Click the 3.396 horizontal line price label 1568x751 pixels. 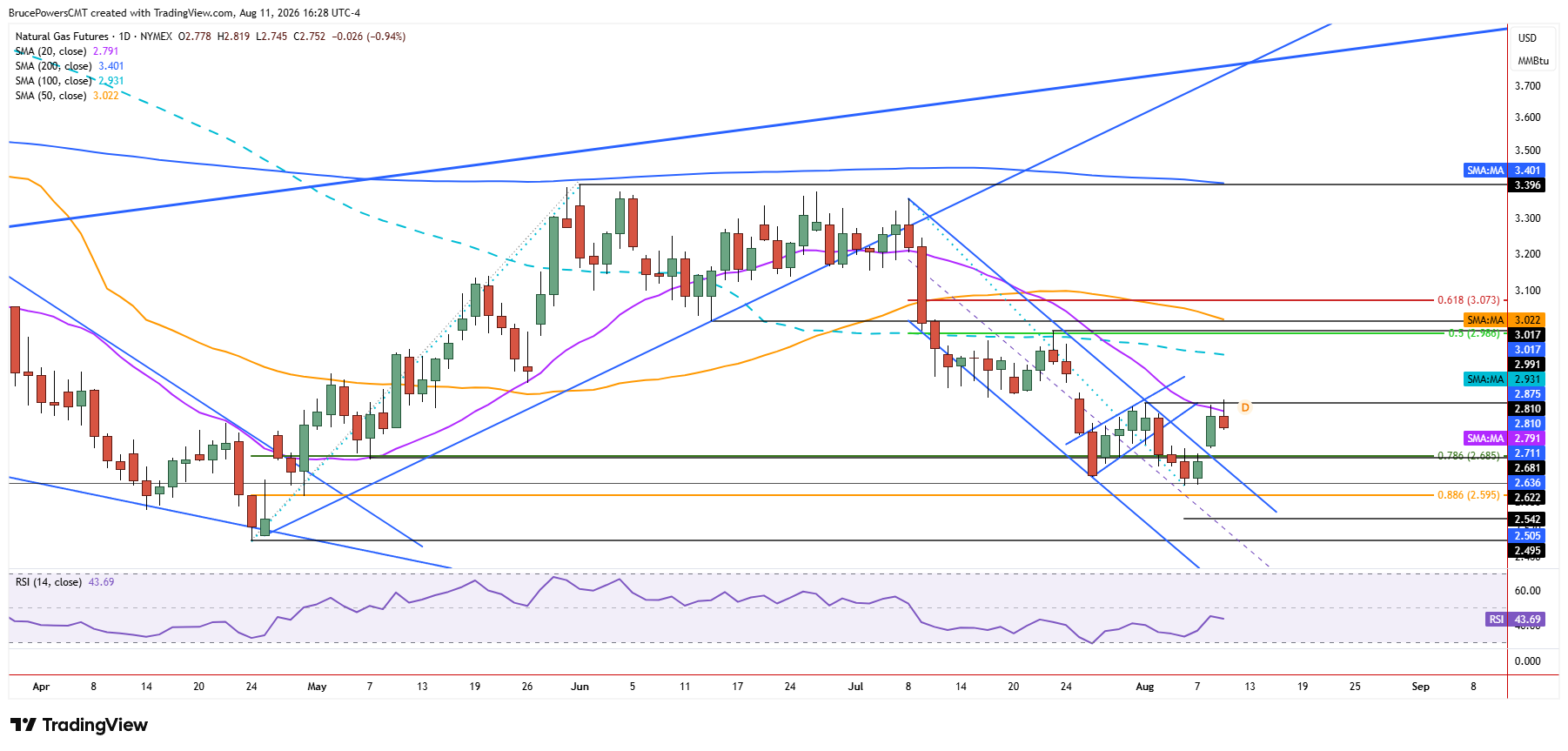pos(1527,185)
